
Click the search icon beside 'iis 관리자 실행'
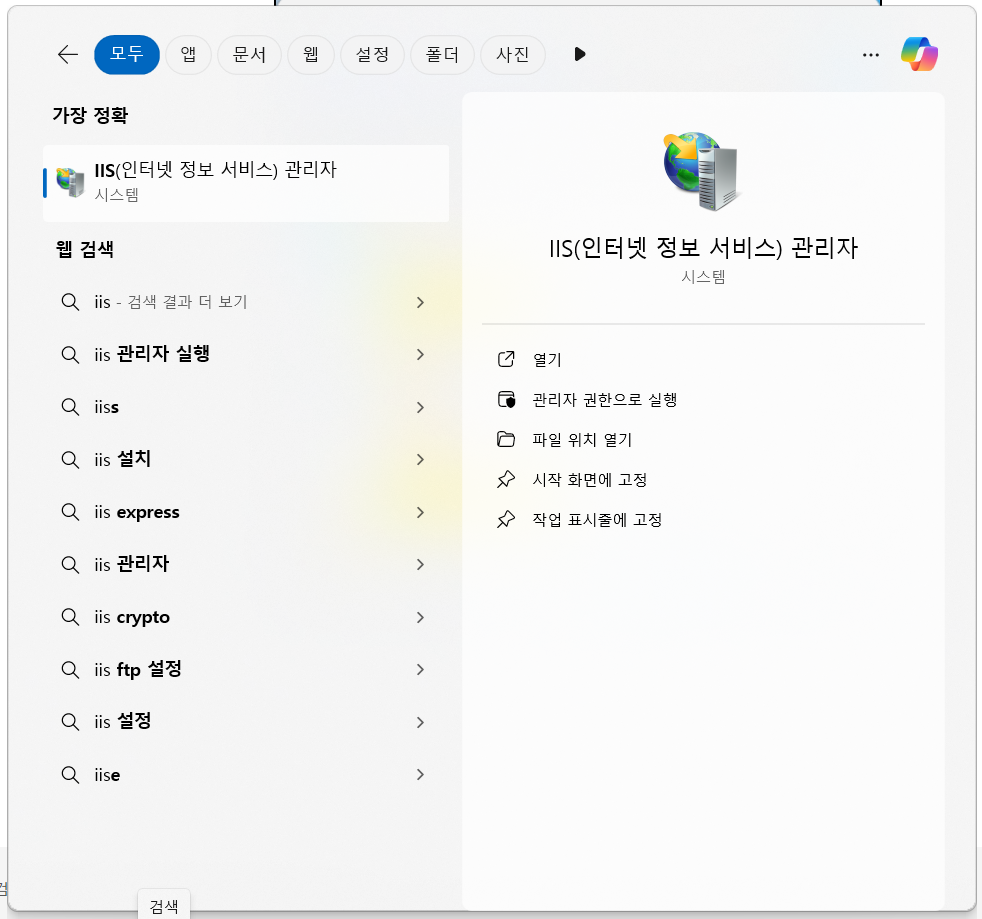(x=70, y=355)
